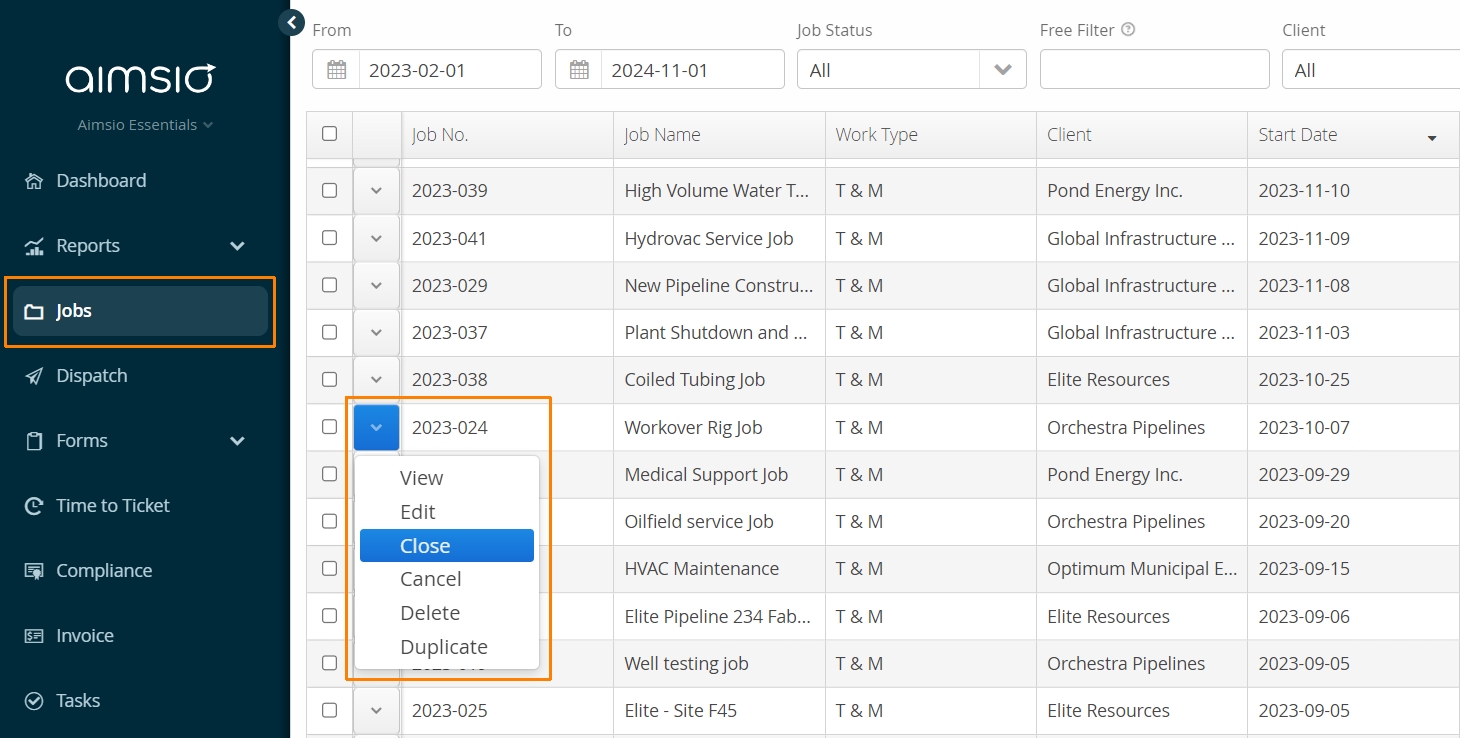Open action dropdown for job 2023-025
Viewport: 1460px width, 738px height.
coord(376,710)
